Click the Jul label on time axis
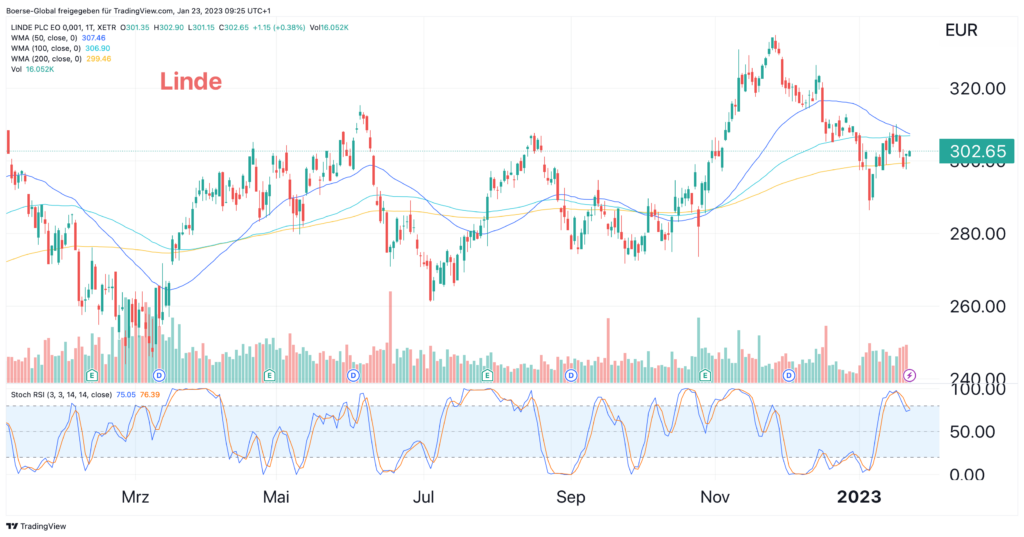The height and width of the screenshot is (537, 1024). pos(423,497)
